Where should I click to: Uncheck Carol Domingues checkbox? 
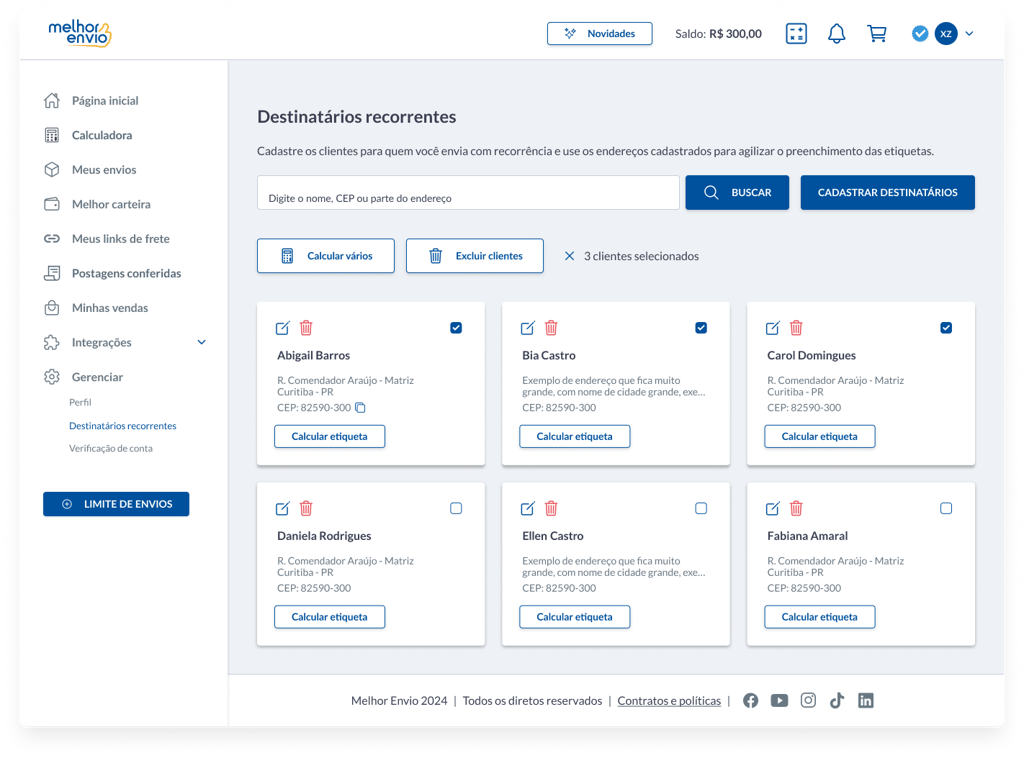(x=946, y=328)
